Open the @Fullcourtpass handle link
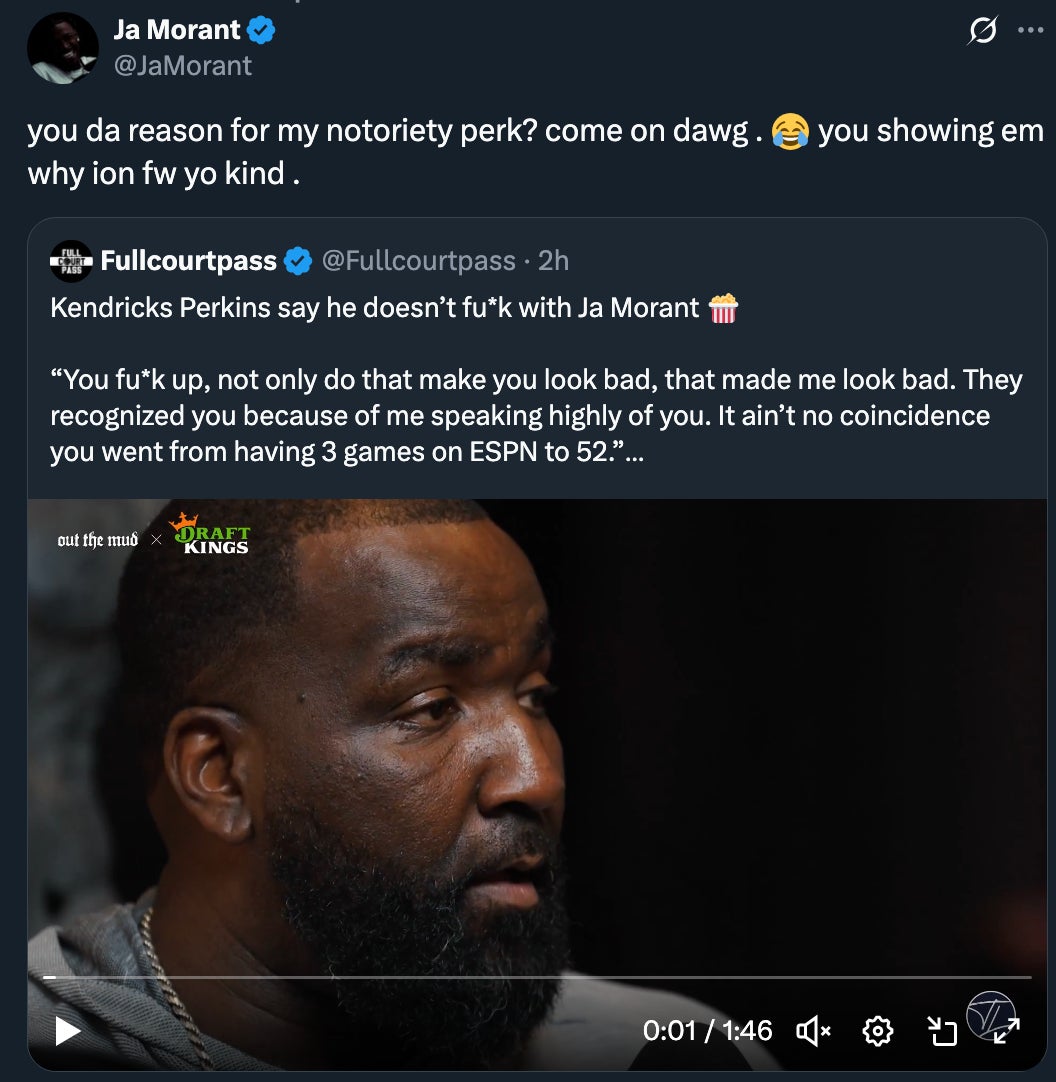 (x=418, y=262)
